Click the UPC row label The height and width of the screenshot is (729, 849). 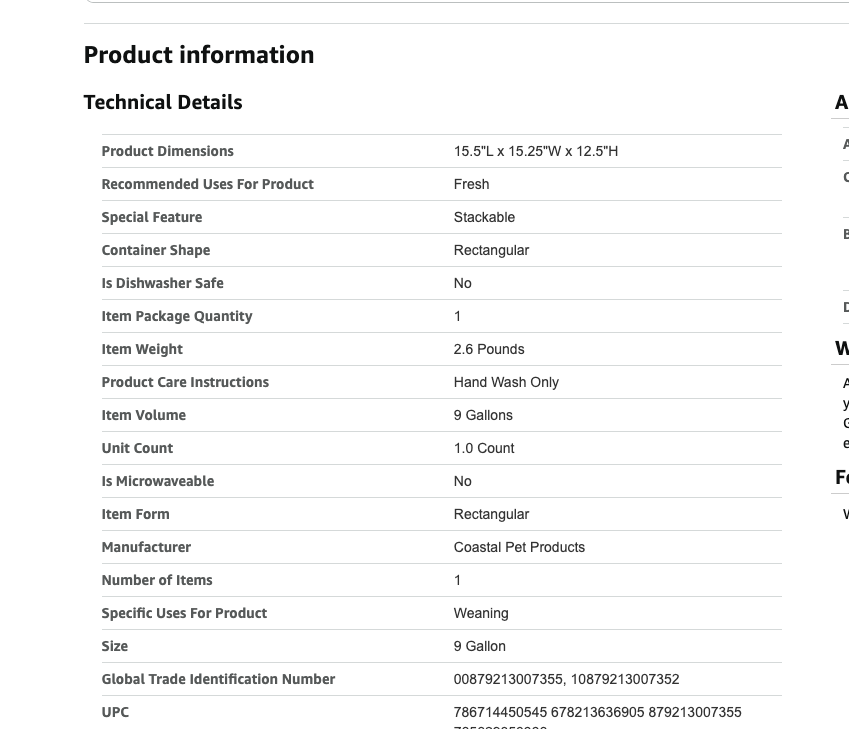[115, 712]
